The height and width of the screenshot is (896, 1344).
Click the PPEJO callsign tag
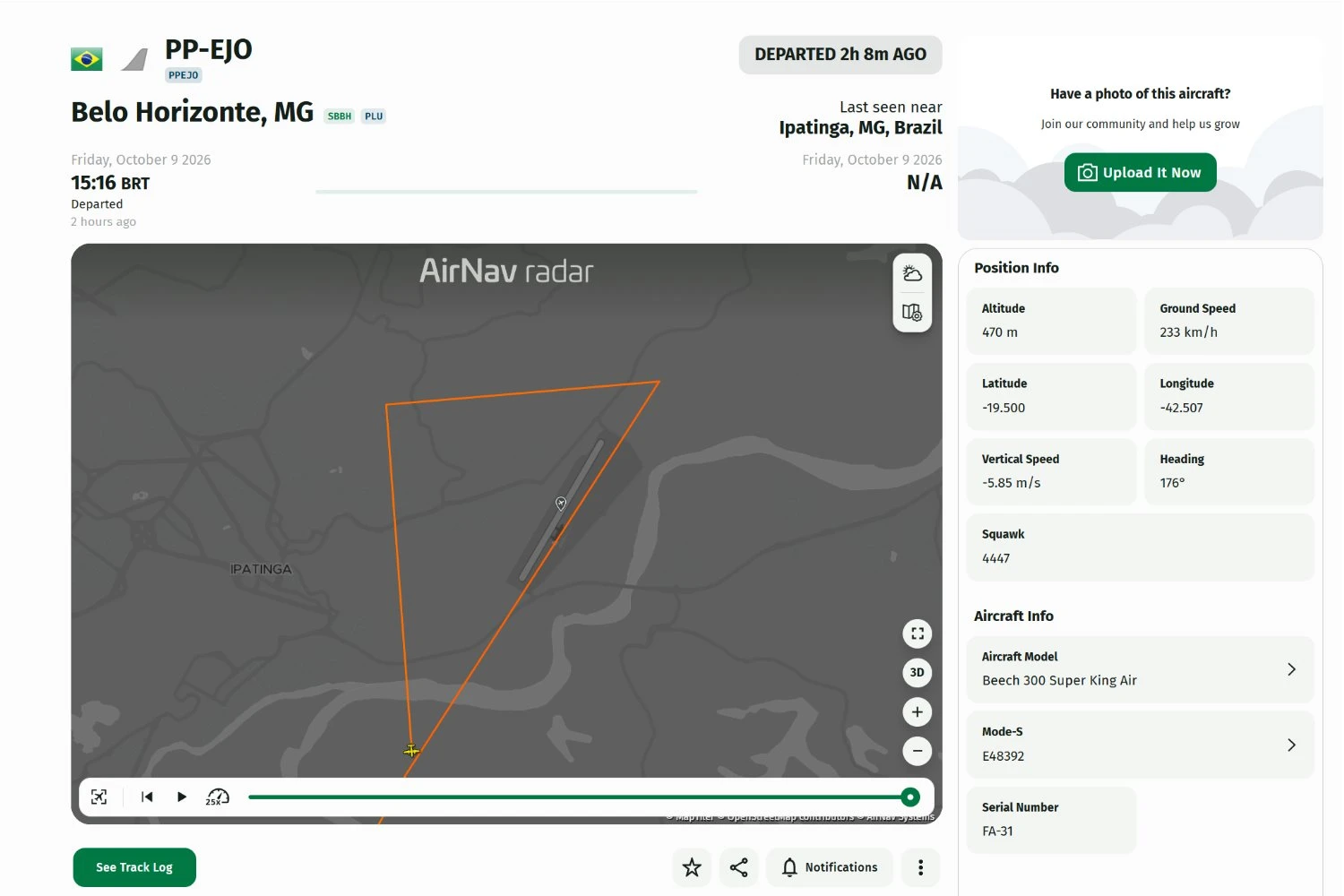(184, 75)
